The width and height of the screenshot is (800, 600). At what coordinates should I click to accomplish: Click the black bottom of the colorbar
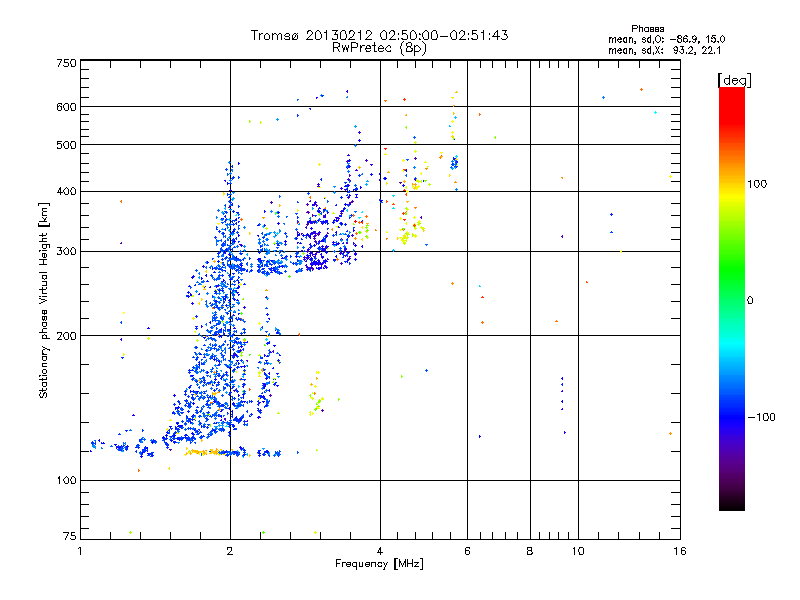[732, 503]
